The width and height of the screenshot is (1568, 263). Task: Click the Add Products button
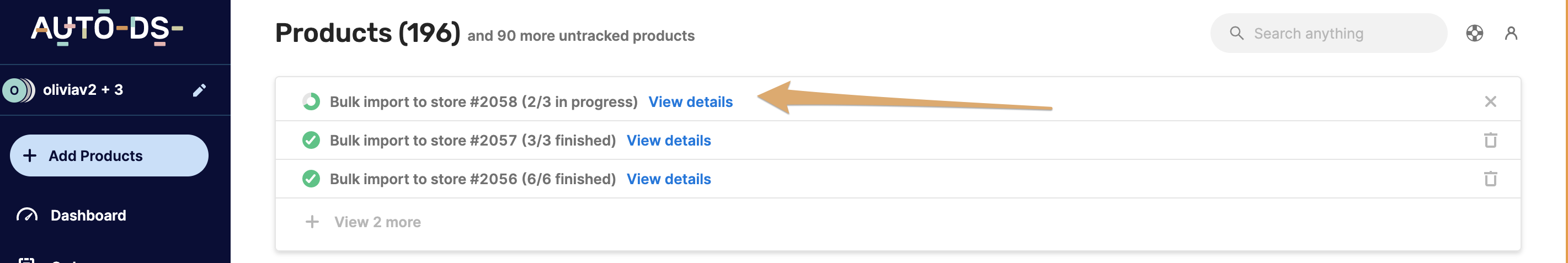(109, 156)
